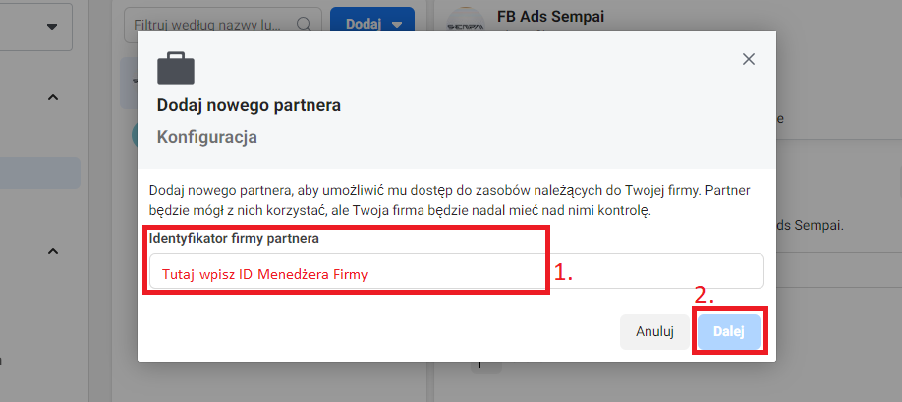Click the FB Ads Sempai heading
The image size is (902, 402).
click(x=551, y=16)
